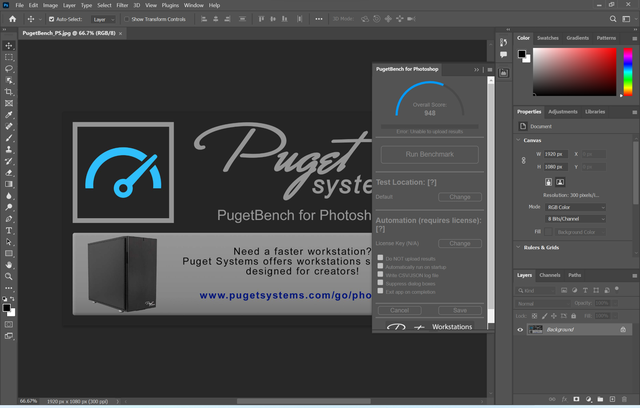The image size is (640, 408).
Task: Switch to the Adjustments tab
Action: [563, 112]
